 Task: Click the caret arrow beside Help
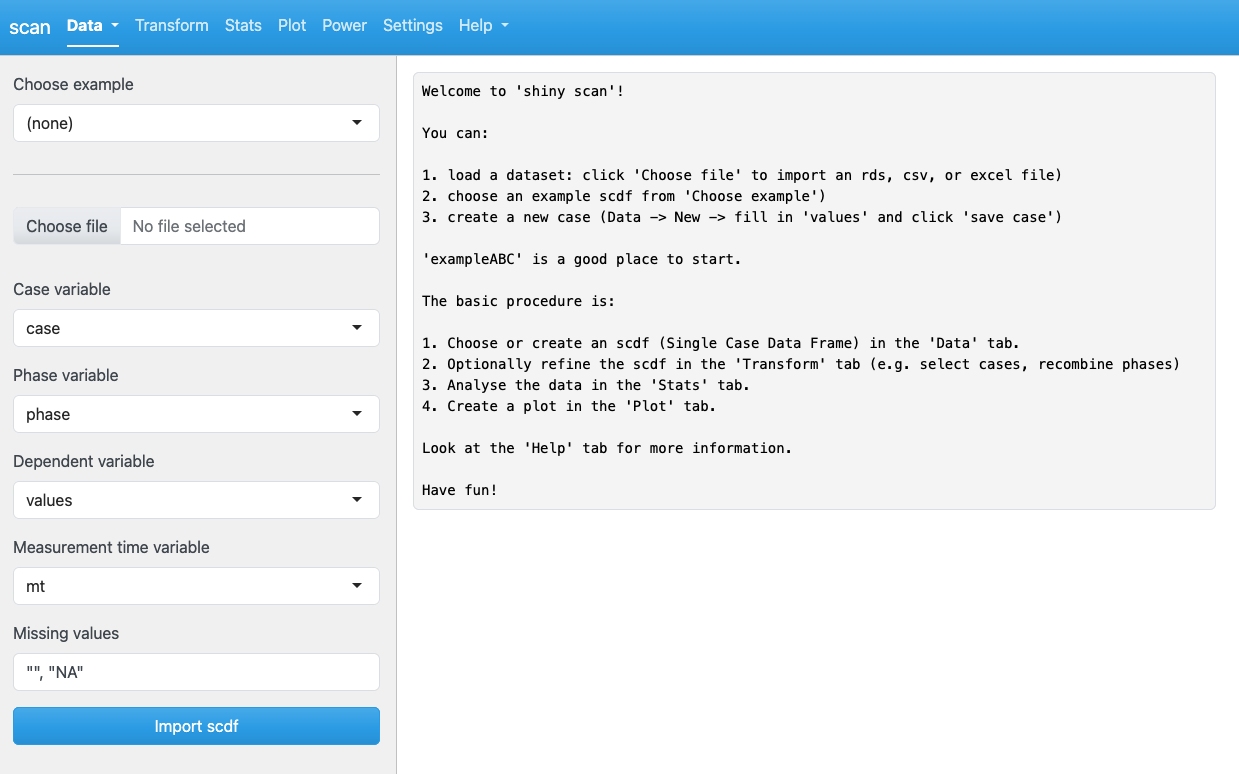click(505, 26)
